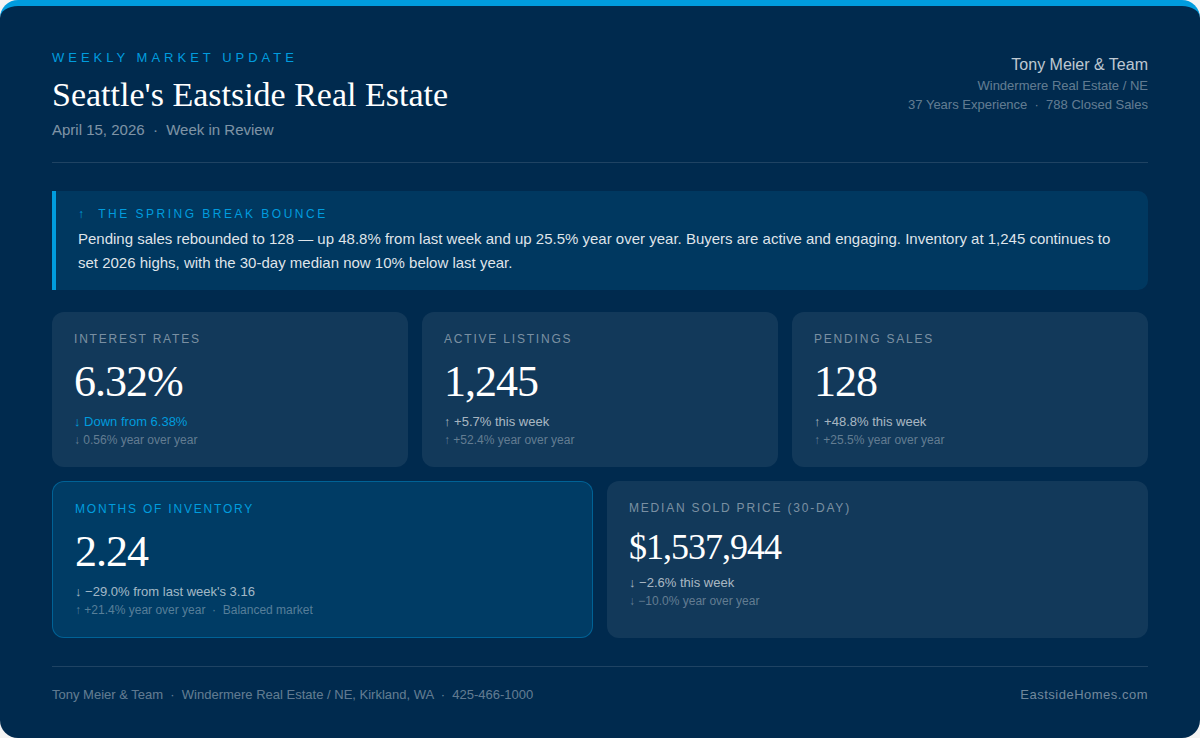Click the Spring Break Bounce summary banner
1200x738 pixels.
pos(600,241)
